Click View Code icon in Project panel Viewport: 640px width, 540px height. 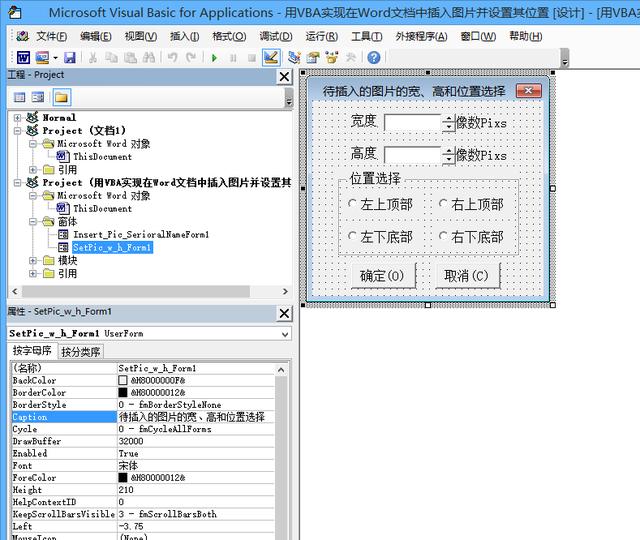(19, 97)
